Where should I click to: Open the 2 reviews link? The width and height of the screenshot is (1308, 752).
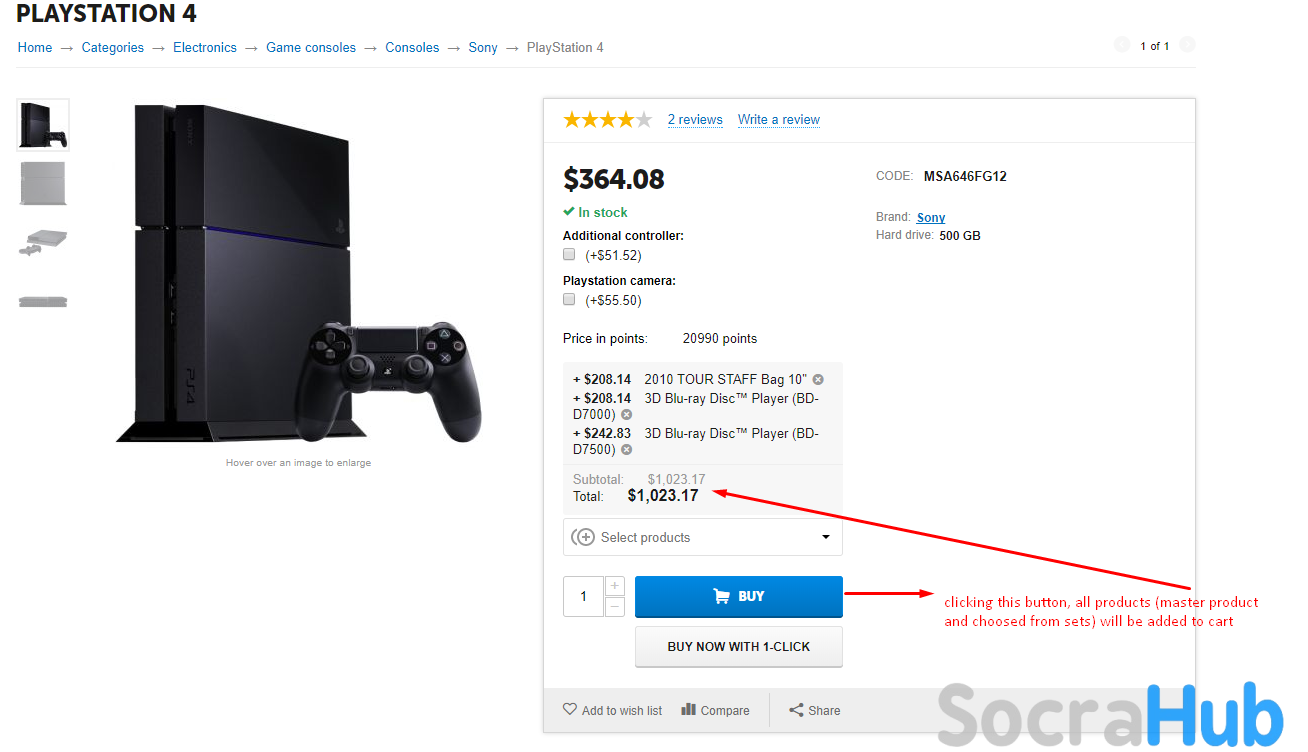tap(695, 120)
